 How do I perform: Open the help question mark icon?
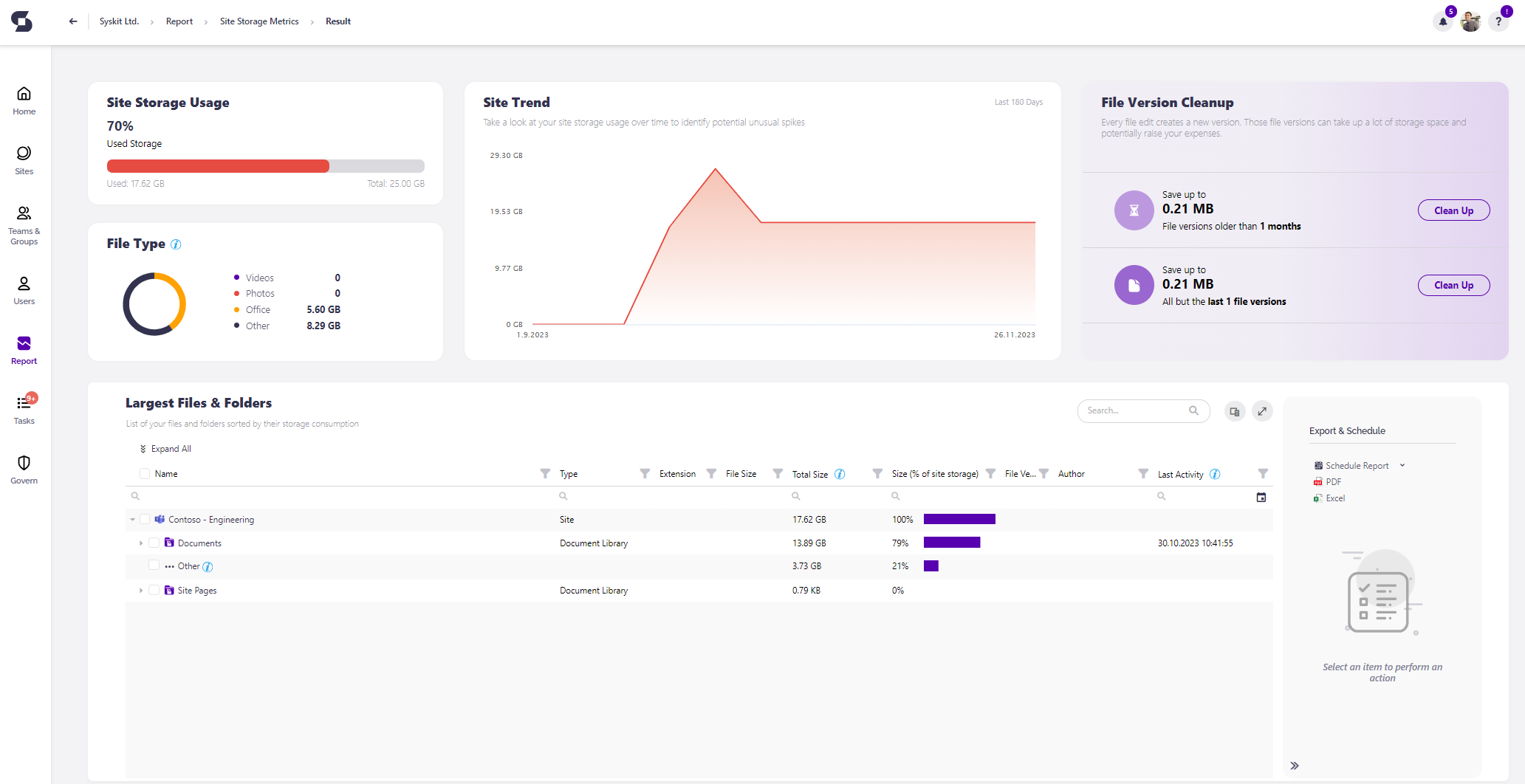[x=1498, y=21]
